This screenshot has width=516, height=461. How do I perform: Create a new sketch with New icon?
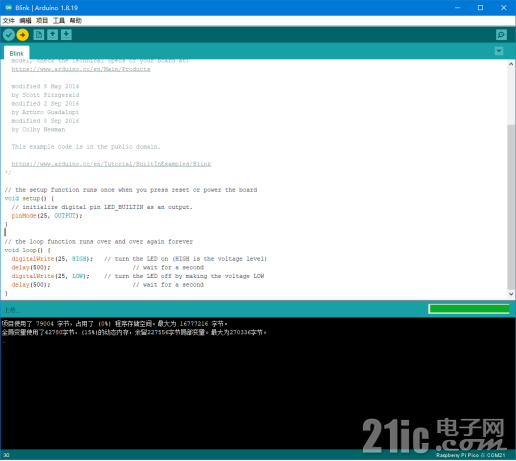(39, 35)
